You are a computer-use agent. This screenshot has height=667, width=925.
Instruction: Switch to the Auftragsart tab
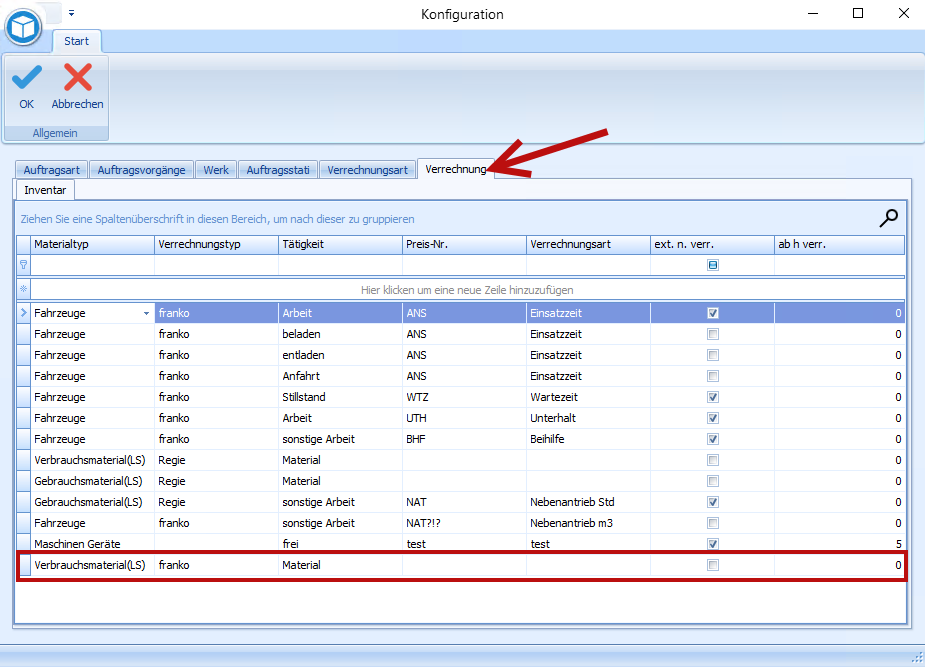pos(51,170)
